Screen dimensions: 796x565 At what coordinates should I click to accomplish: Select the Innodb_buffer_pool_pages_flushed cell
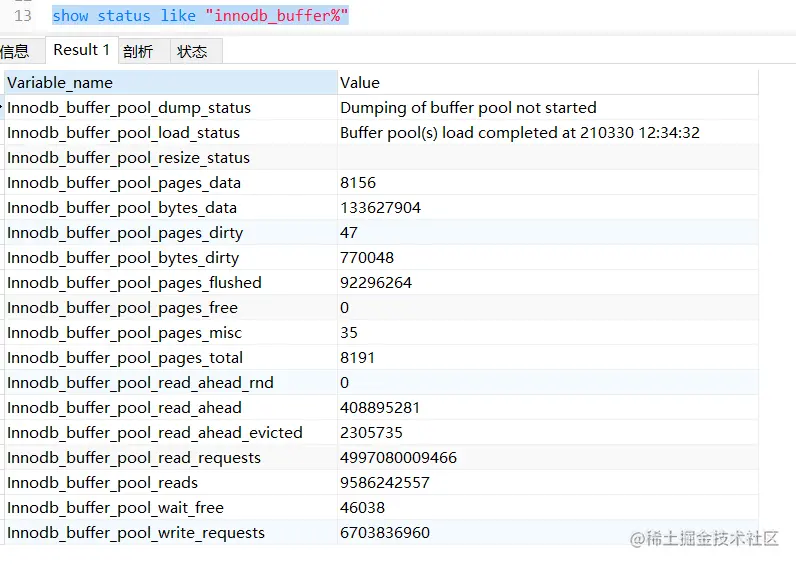click(171, 283)
